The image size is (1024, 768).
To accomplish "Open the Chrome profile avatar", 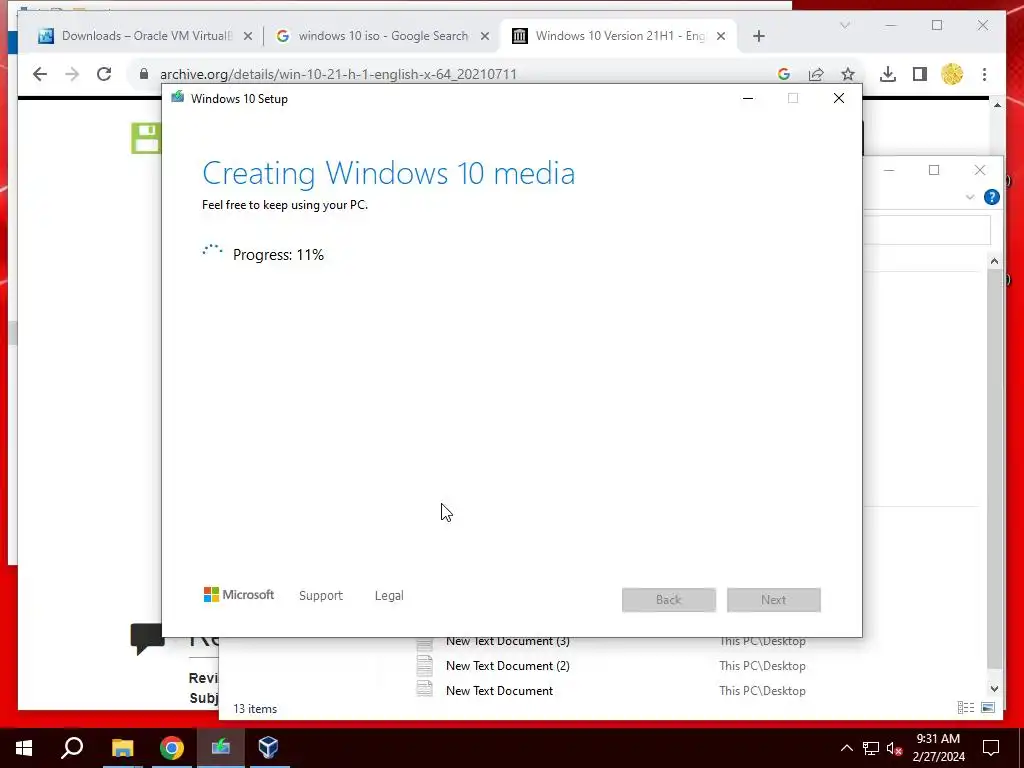I will (x=952, y=74).
